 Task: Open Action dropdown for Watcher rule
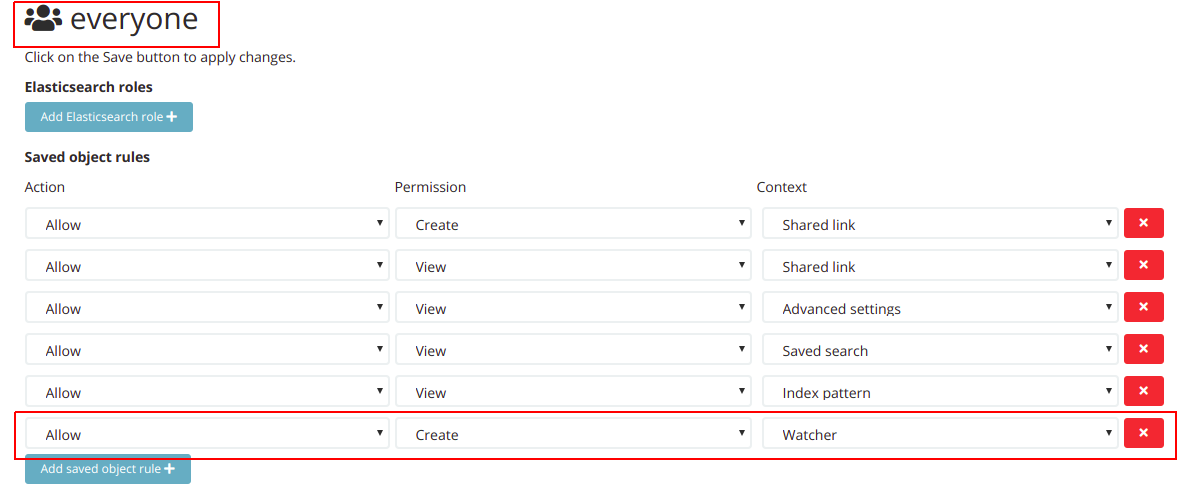click(x=207, y=434)
